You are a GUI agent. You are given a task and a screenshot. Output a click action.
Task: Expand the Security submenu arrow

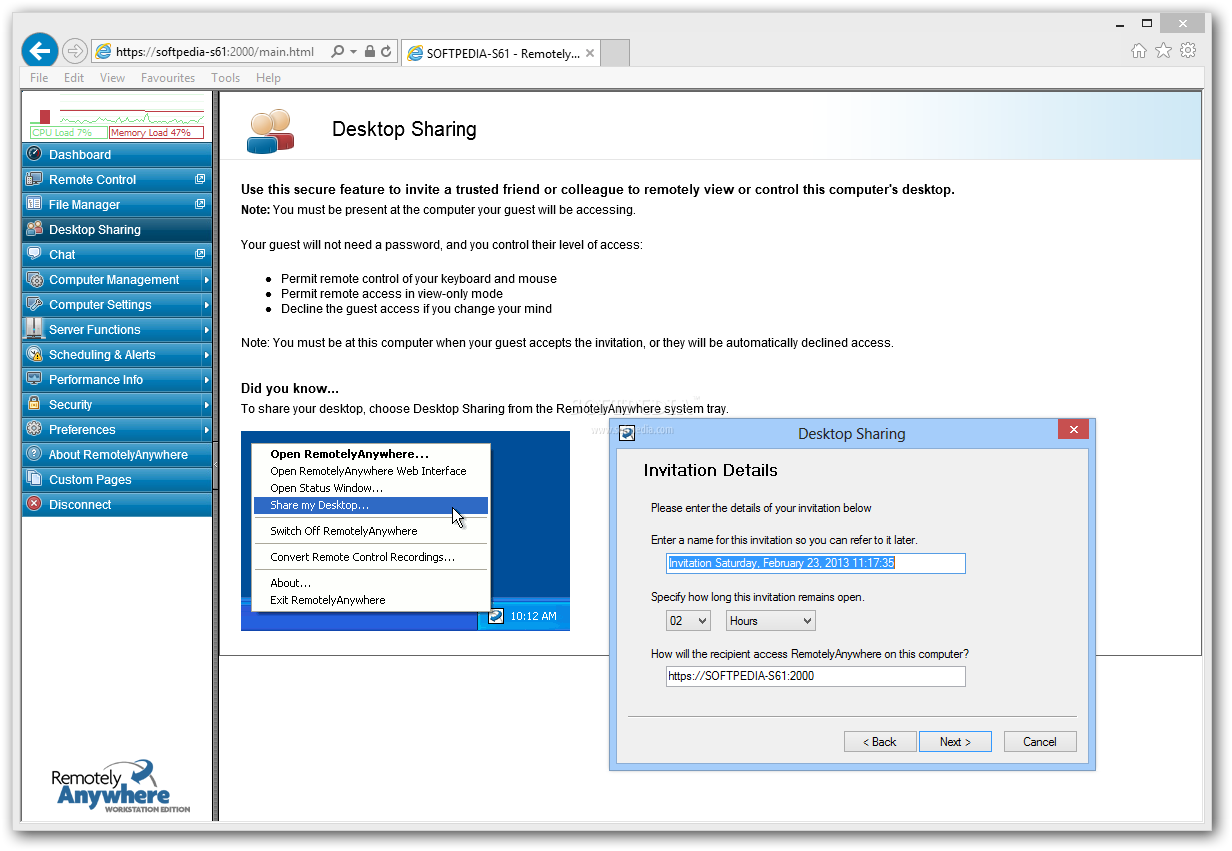[206, 405]
